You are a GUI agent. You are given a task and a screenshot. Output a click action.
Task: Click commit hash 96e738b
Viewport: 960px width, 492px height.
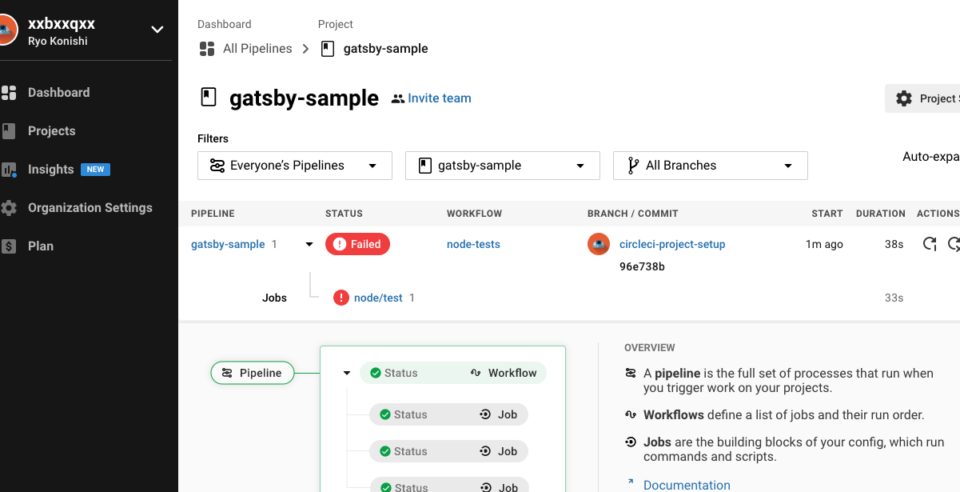coord(642,267)
